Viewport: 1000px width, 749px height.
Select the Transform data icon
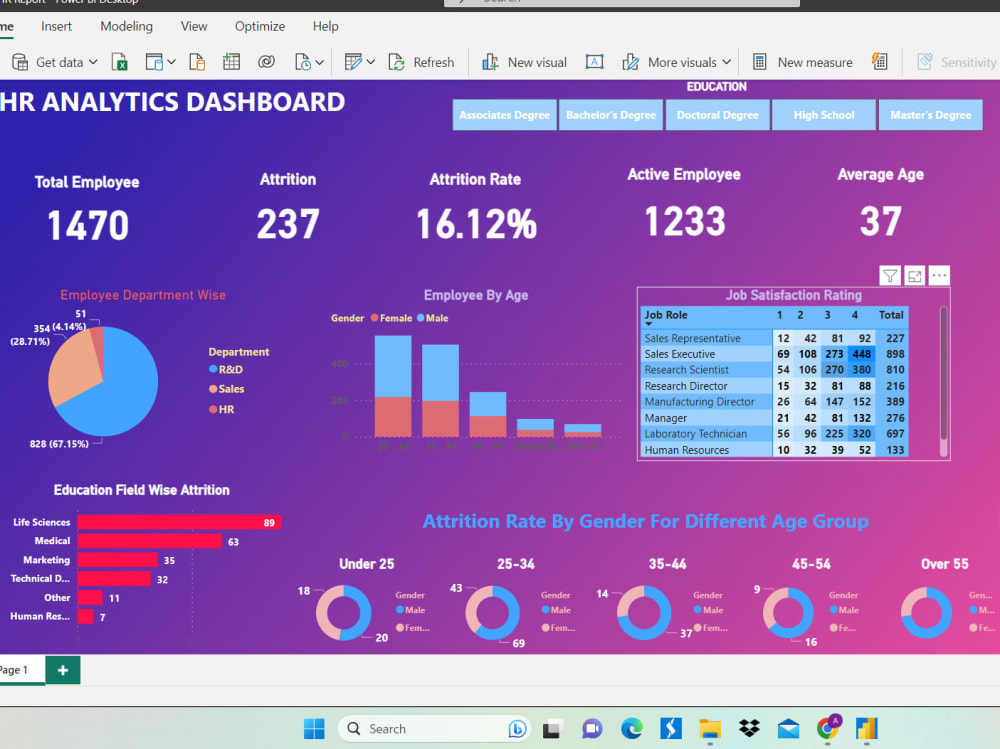pyautogui.click(x=355, y=61)
